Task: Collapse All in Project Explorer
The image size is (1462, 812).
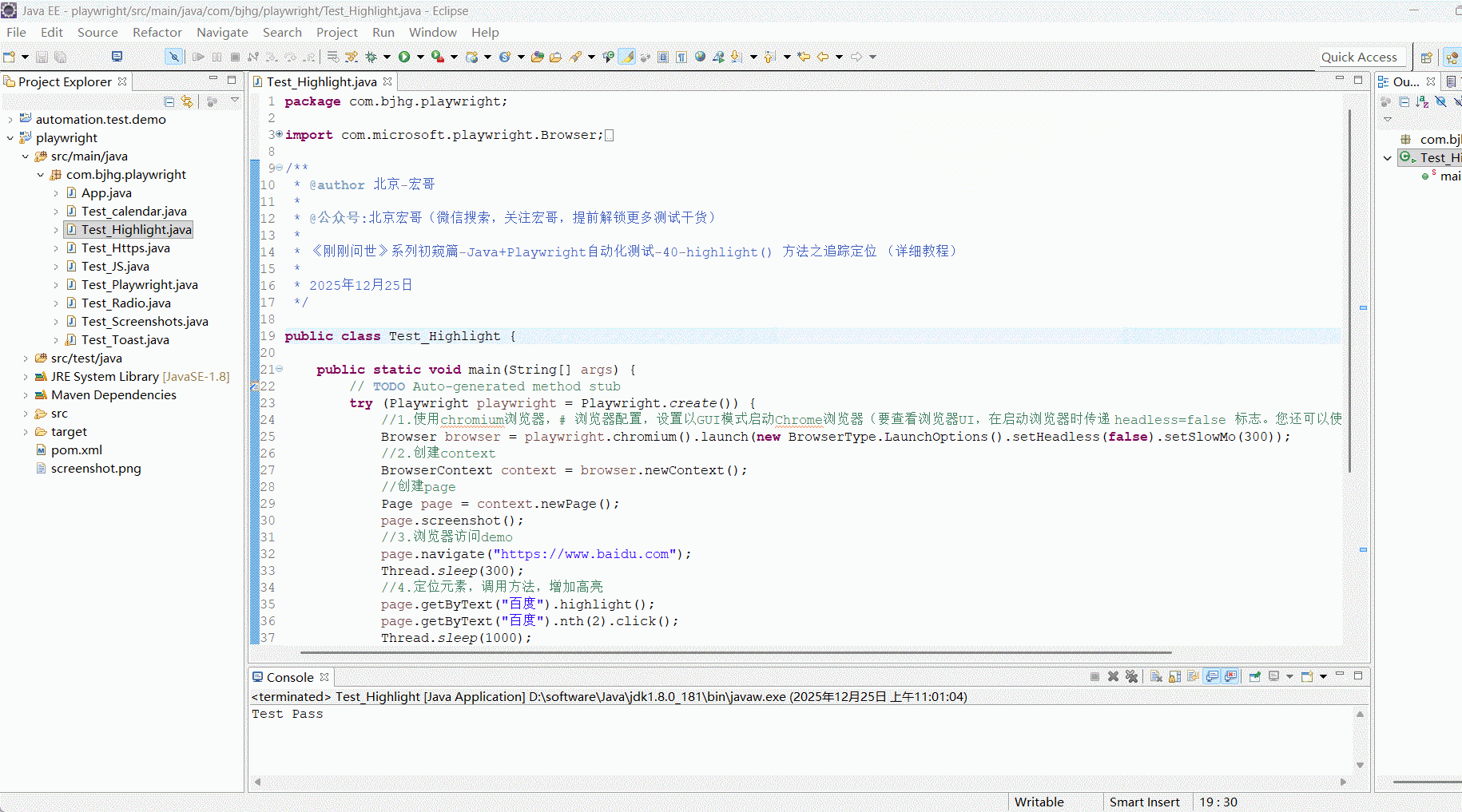Action: (x=169, y=101)
